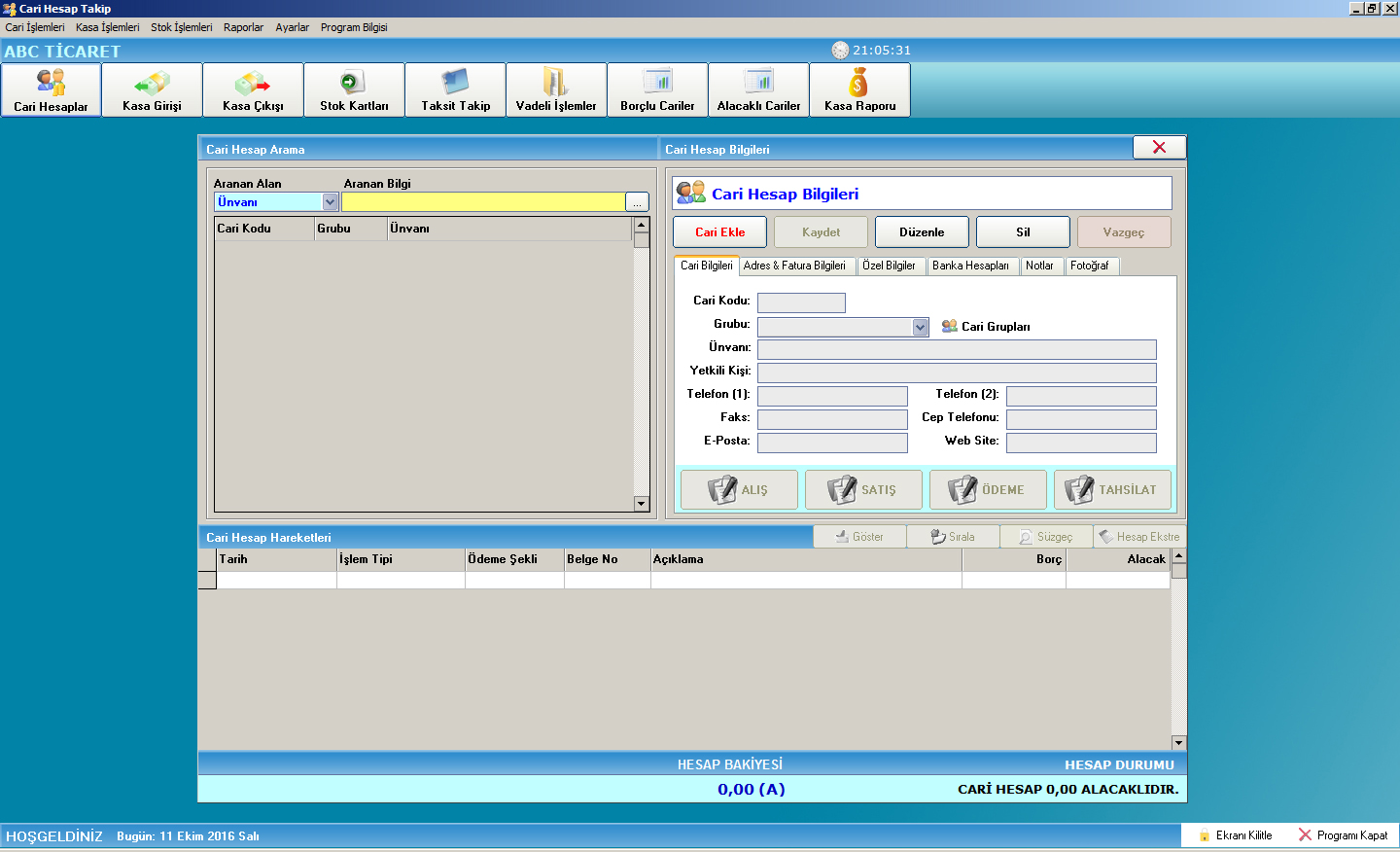Open the Cari İşlemleri menu

[35, 27]
